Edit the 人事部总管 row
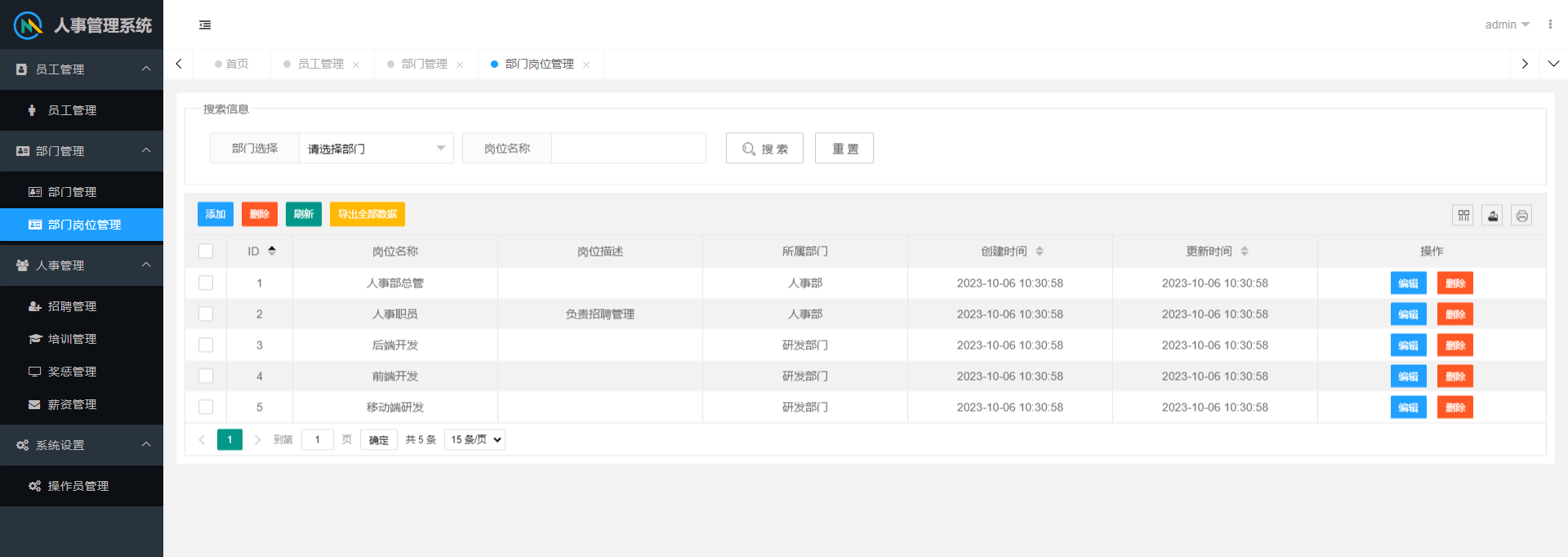 (1409, 283)
